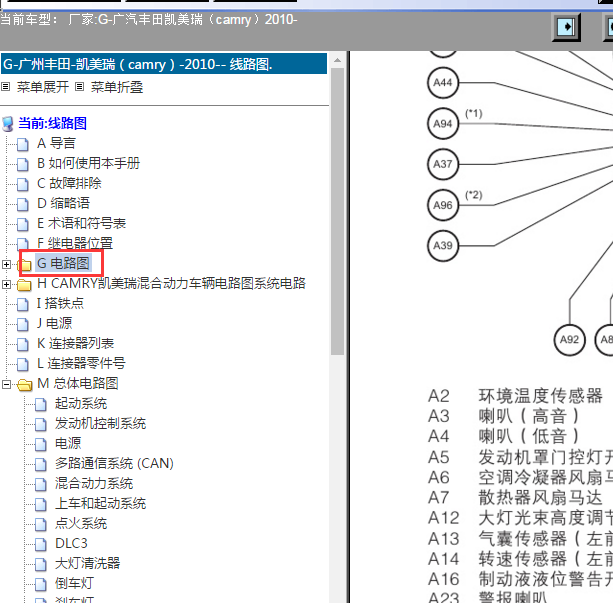Click the document icon for L 连接器零件号
The height and width of the screenshot is (603, 613).
[23, 364]
